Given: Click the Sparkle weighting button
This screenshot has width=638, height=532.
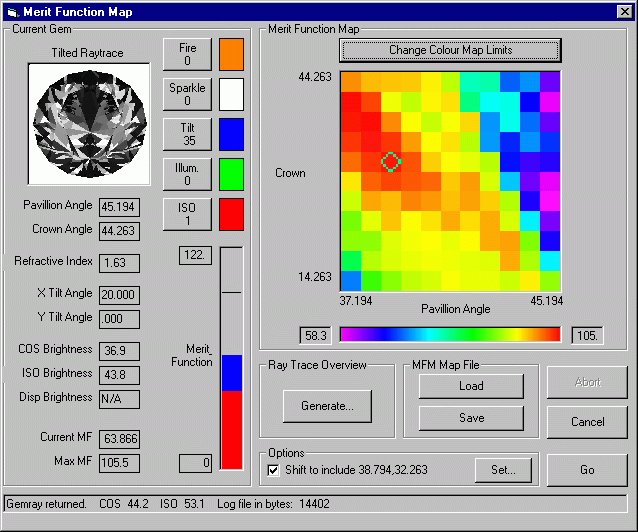Looking at the screenshot, I should [188, 94].
